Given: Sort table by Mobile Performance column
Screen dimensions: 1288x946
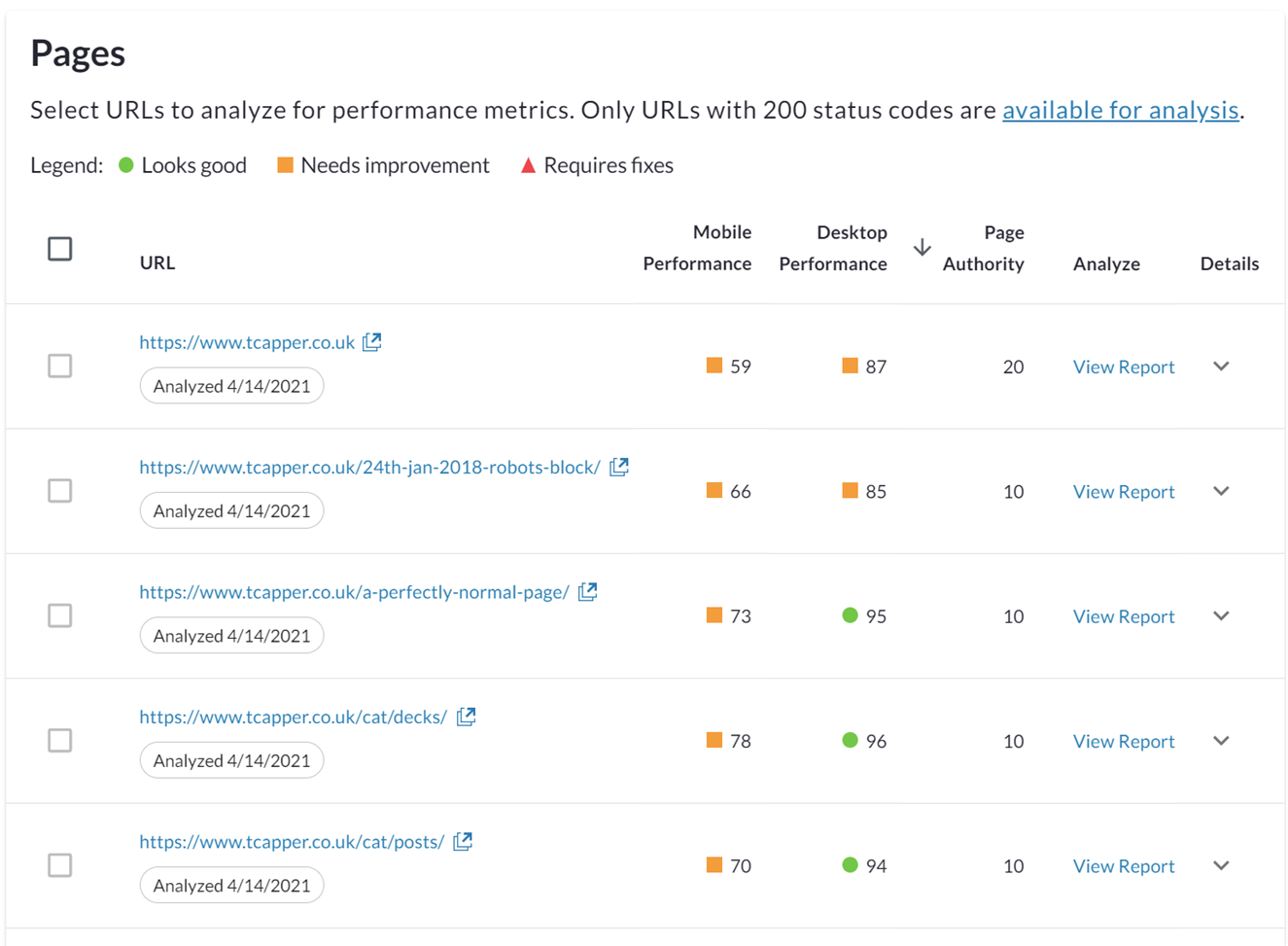Looking at the screenshot, I should [697, 248].
